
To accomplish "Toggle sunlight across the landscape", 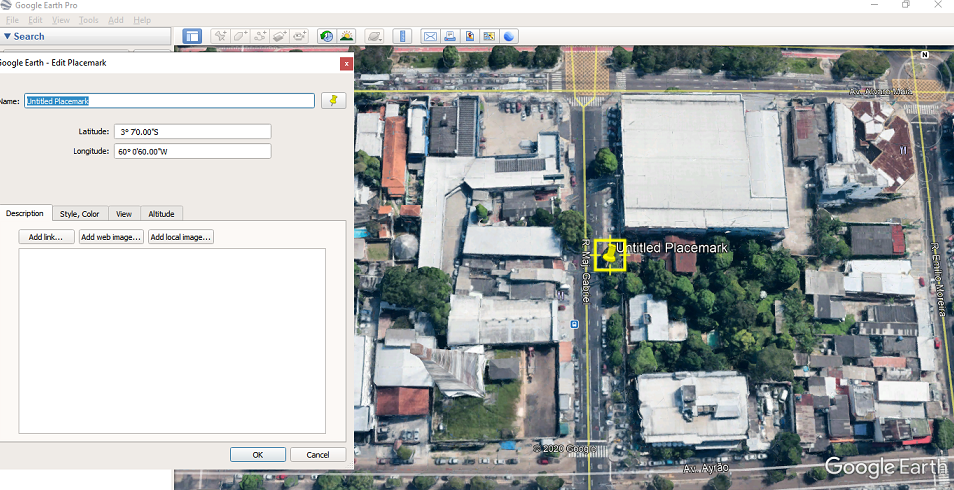I will [x=346, y=36].
